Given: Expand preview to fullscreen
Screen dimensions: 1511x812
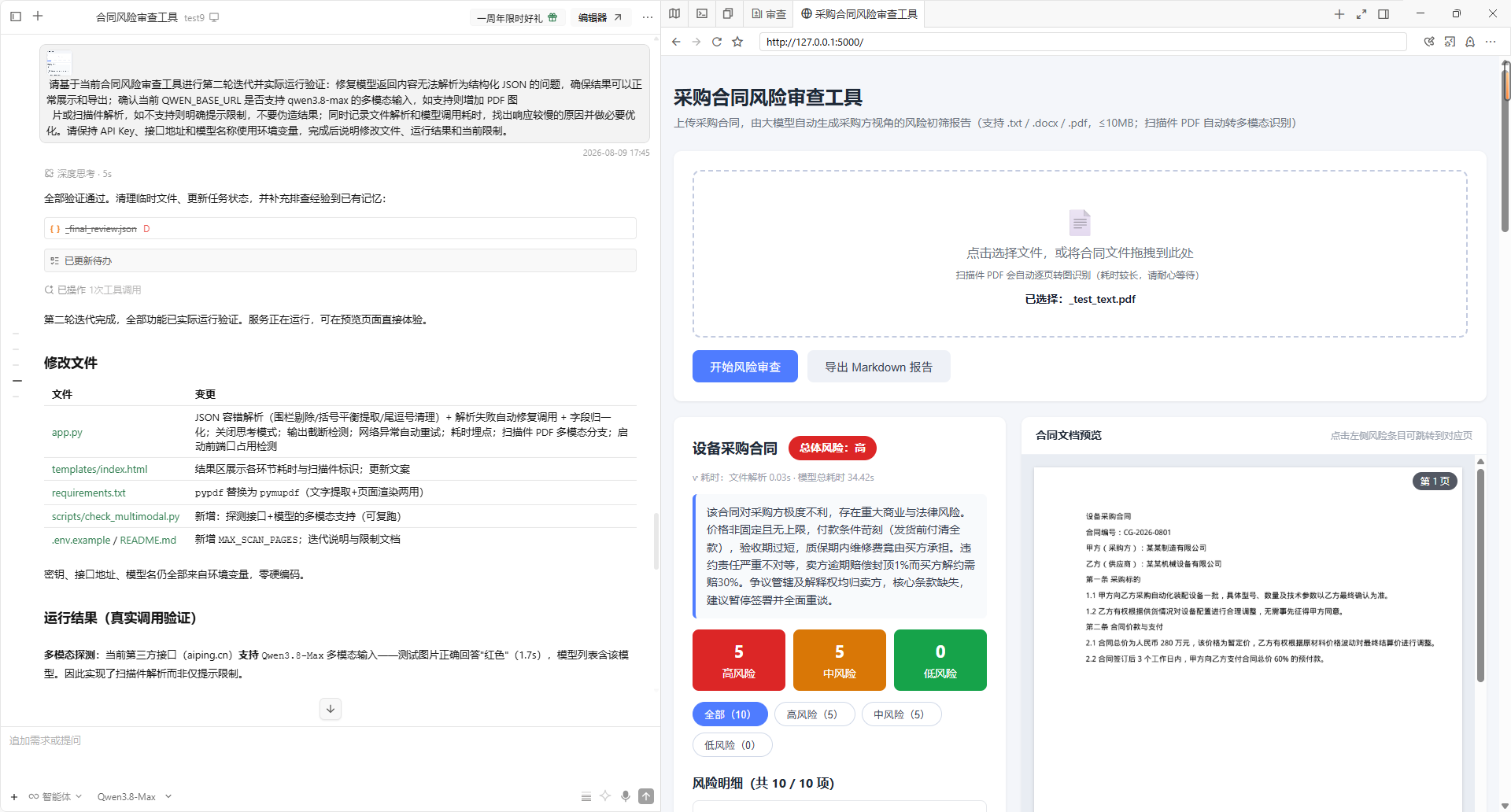Looking at the screenshot, I should pyautogui.click(x=1361, y=14).
